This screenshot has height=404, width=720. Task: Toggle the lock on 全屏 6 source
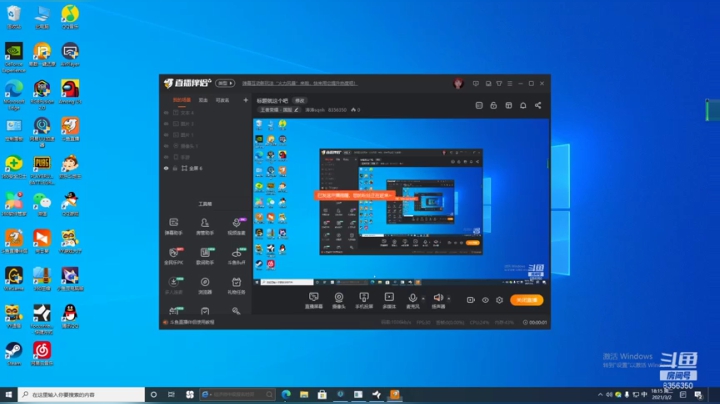pyautogui.click(x=175, y=168)
